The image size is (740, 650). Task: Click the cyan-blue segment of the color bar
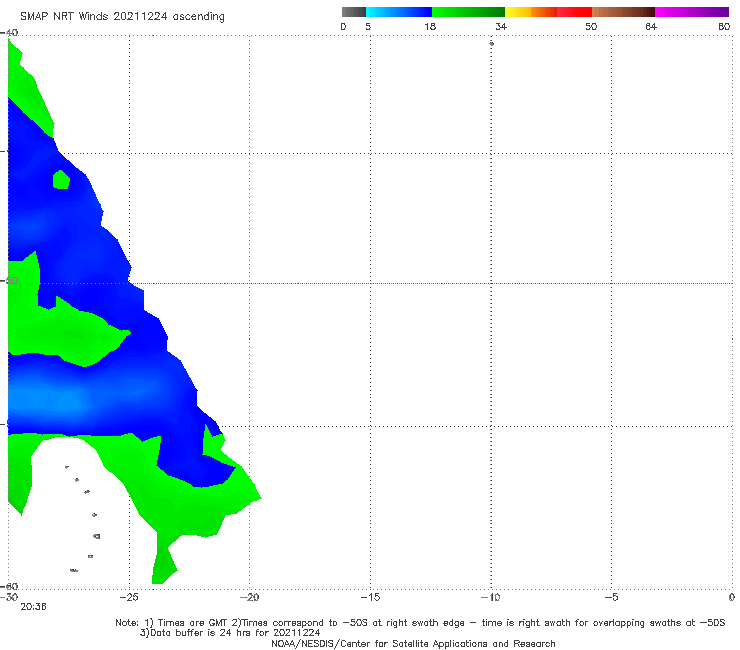(399, 12)
